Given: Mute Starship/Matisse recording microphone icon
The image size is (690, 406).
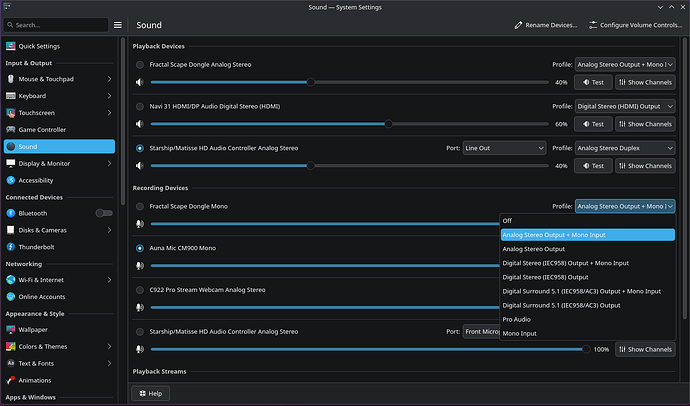Looking at the screenshot, I should coord(139,349).
